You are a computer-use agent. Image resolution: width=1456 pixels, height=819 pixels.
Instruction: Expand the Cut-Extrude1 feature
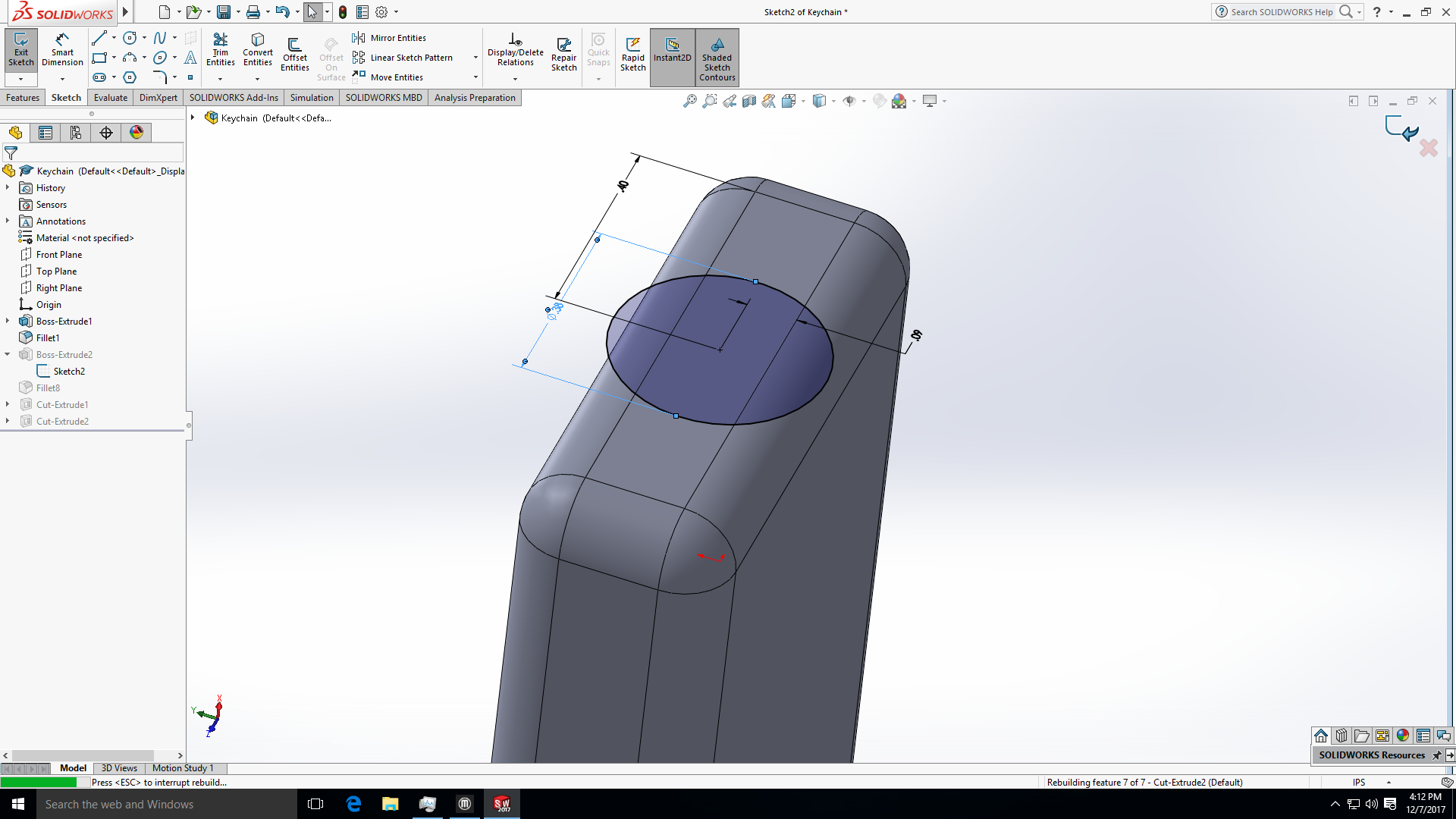point(8,404)
